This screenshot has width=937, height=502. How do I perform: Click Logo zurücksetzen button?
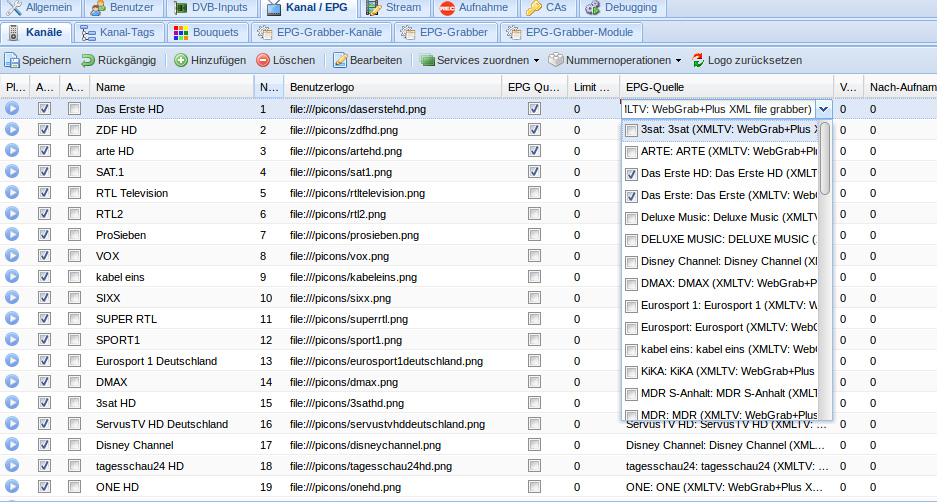click(x=746, y=60)
